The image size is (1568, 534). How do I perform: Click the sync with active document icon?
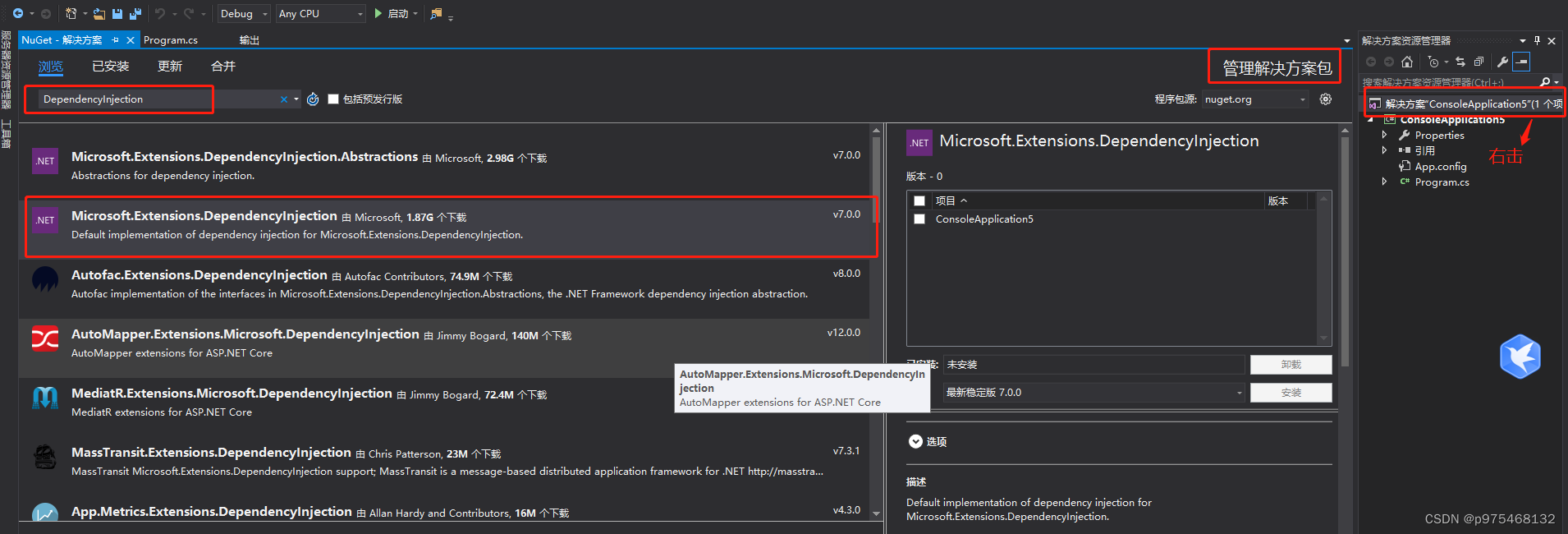coord(1460,62)
